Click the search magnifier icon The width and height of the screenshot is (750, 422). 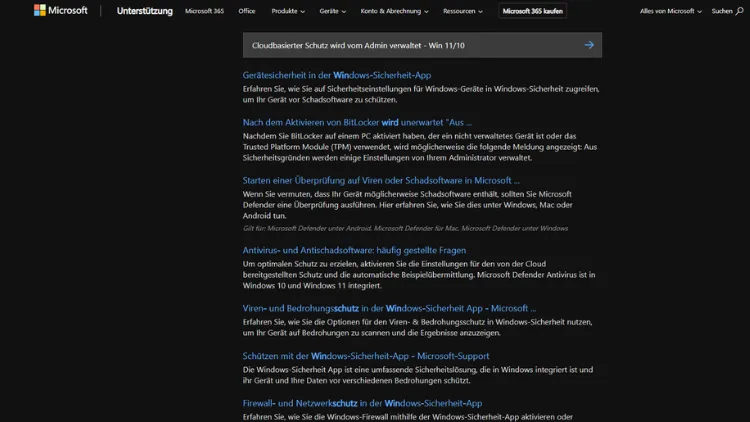739,11
